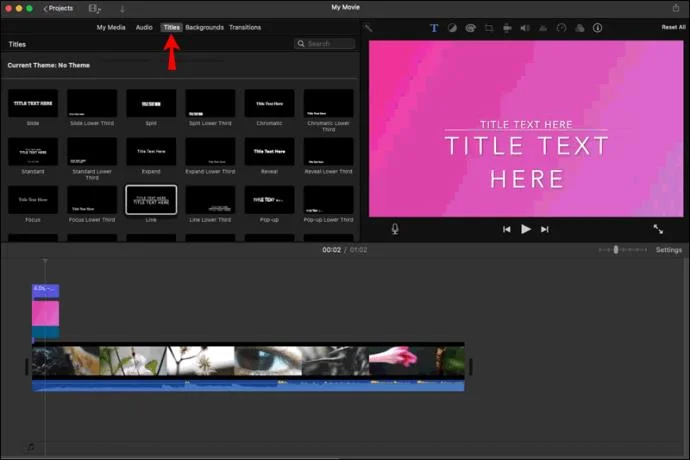Image resolution: width=690 pixels, height=460 pixels.
Task: Click the large TITLE TEXT HERE in viewer
Action: click(526, 162)
